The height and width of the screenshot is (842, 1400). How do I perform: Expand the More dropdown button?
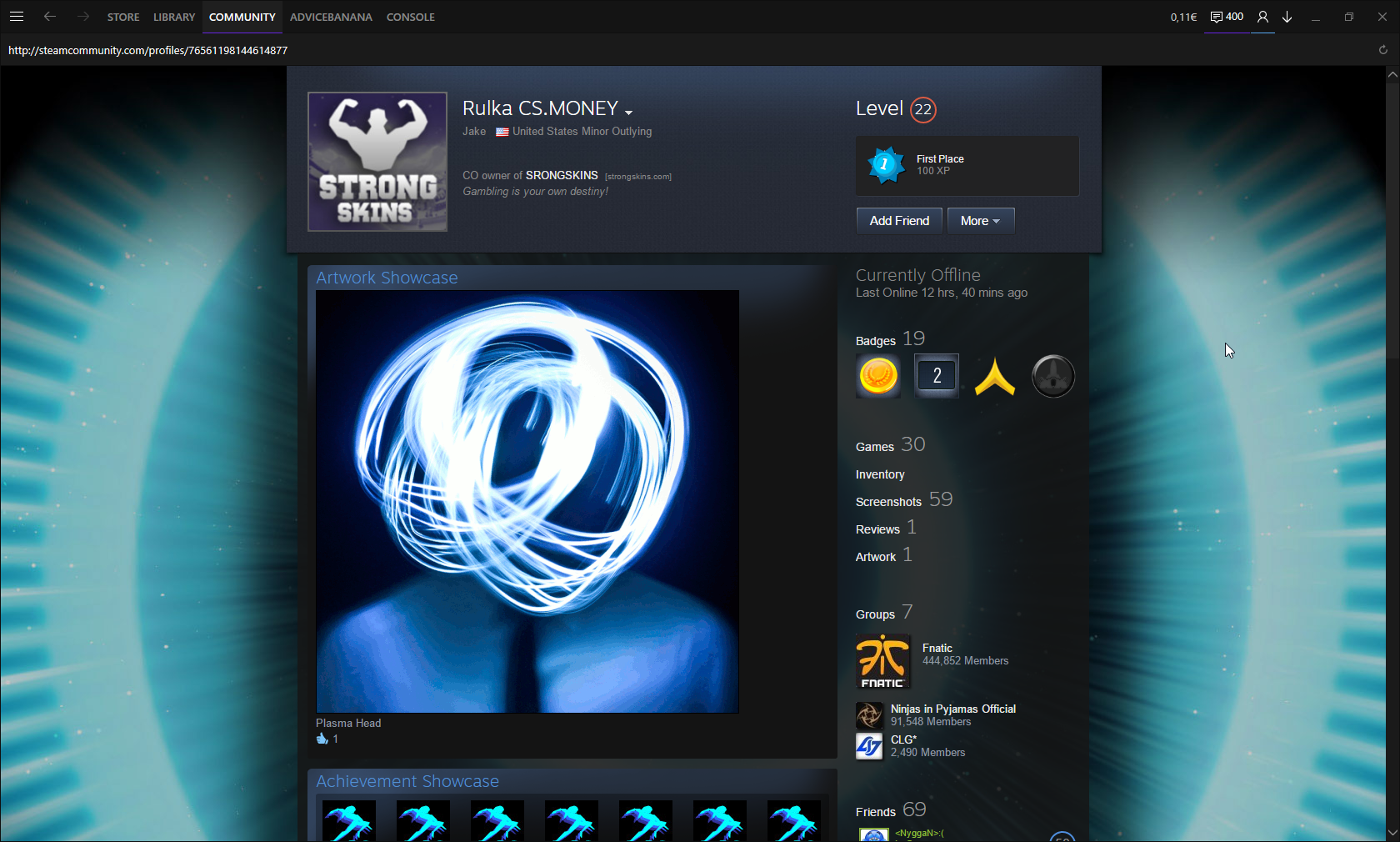(980, 221)
